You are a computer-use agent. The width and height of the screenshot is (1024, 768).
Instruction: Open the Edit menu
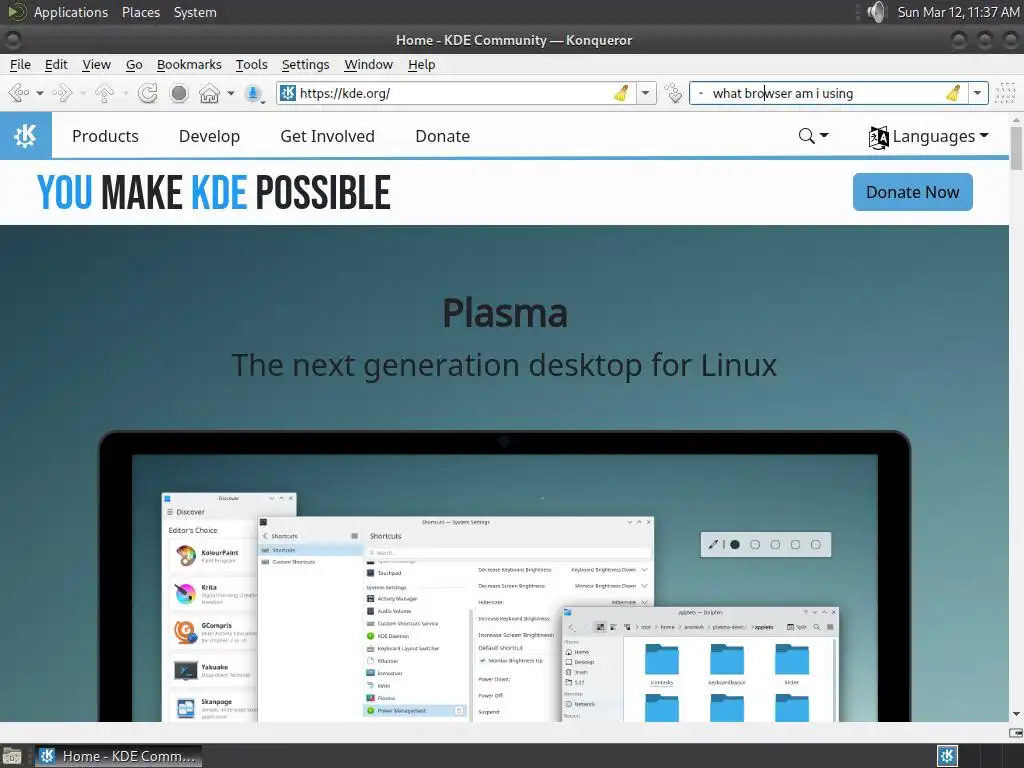point(56,65)
